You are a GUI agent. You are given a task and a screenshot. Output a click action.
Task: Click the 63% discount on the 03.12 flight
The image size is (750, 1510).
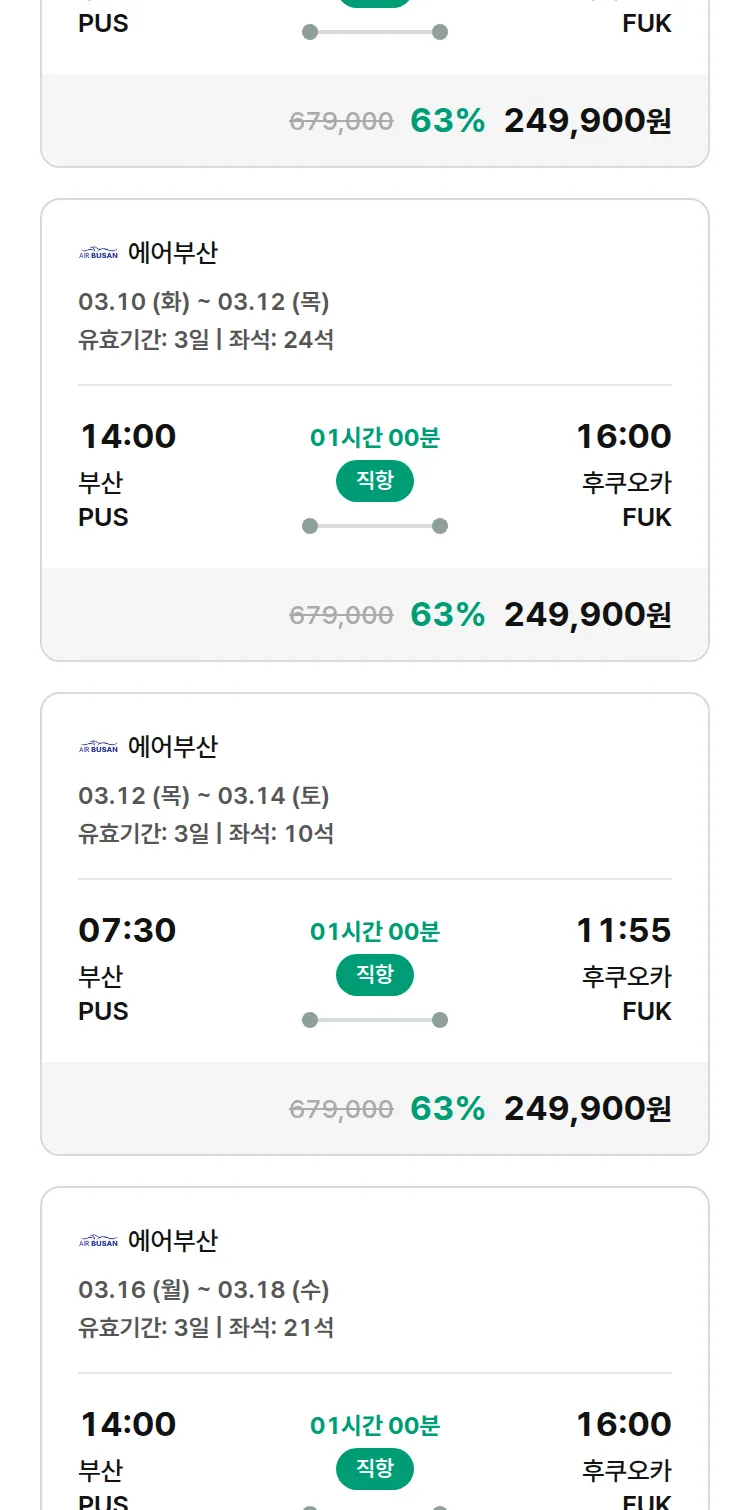tap(447, 1109)
